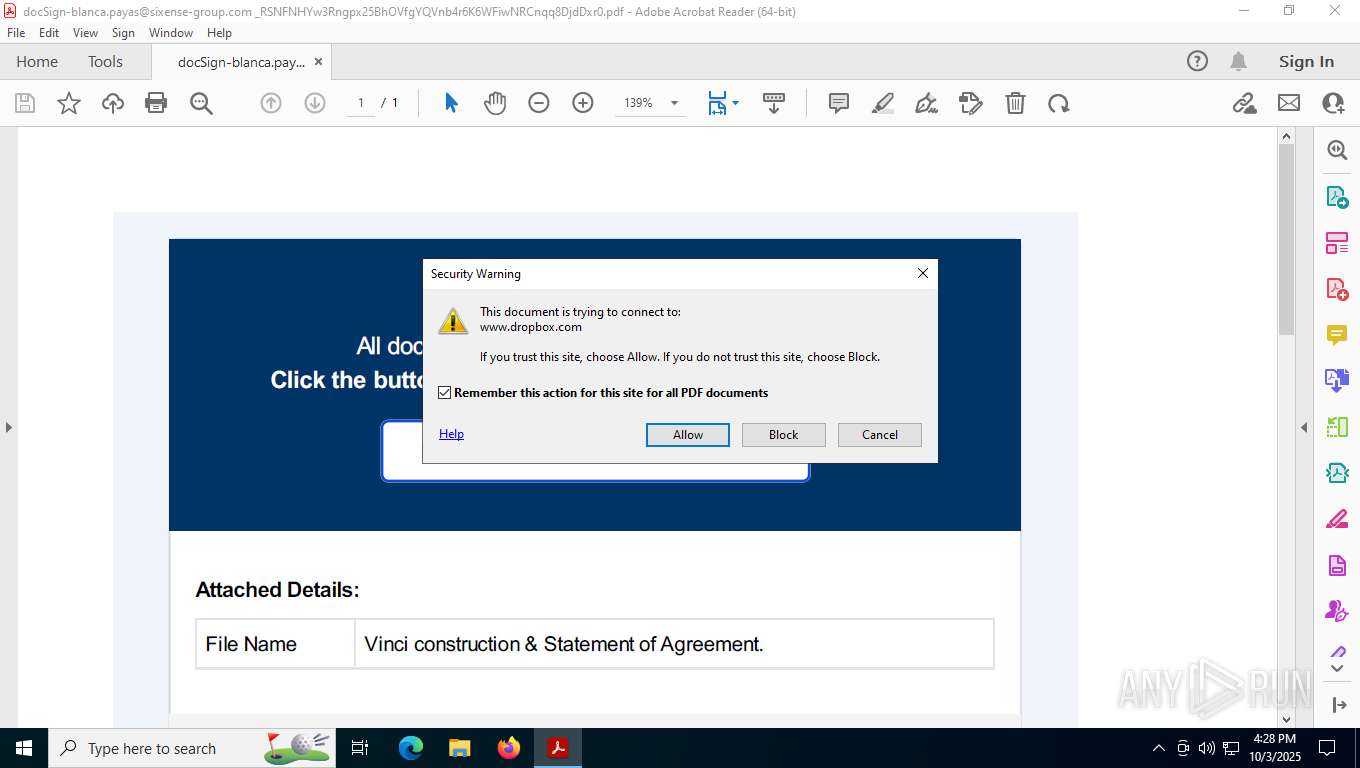Click the vertical scrollbar thumb
The width and height of the screenshot is (1360, 768).
(1287, 238)
